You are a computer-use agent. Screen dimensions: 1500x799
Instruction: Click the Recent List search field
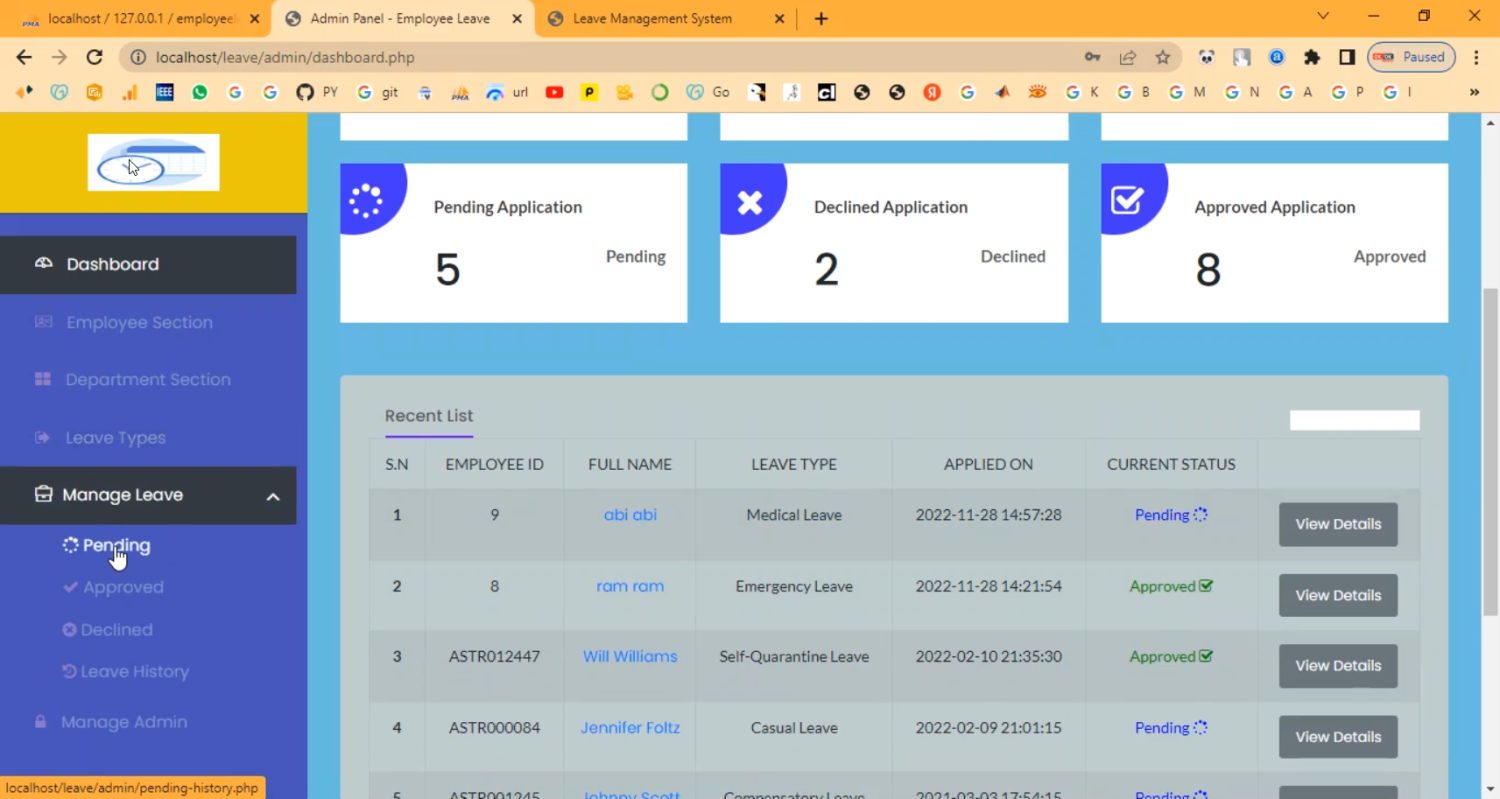click(1354, 420)
